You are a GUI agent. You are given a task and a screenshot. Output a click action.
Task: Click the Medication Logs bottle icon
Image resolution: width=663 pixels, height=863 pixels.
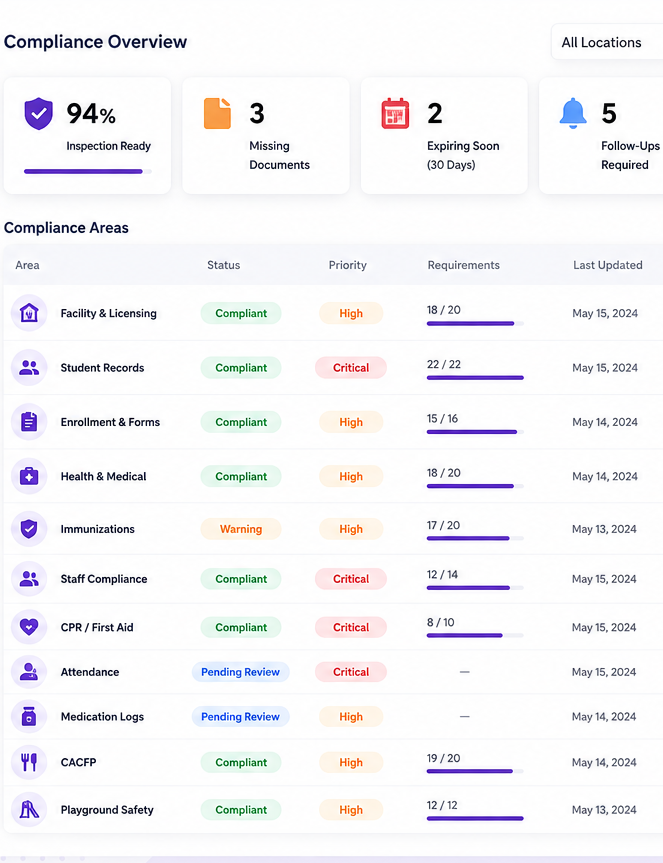point(29,717)
